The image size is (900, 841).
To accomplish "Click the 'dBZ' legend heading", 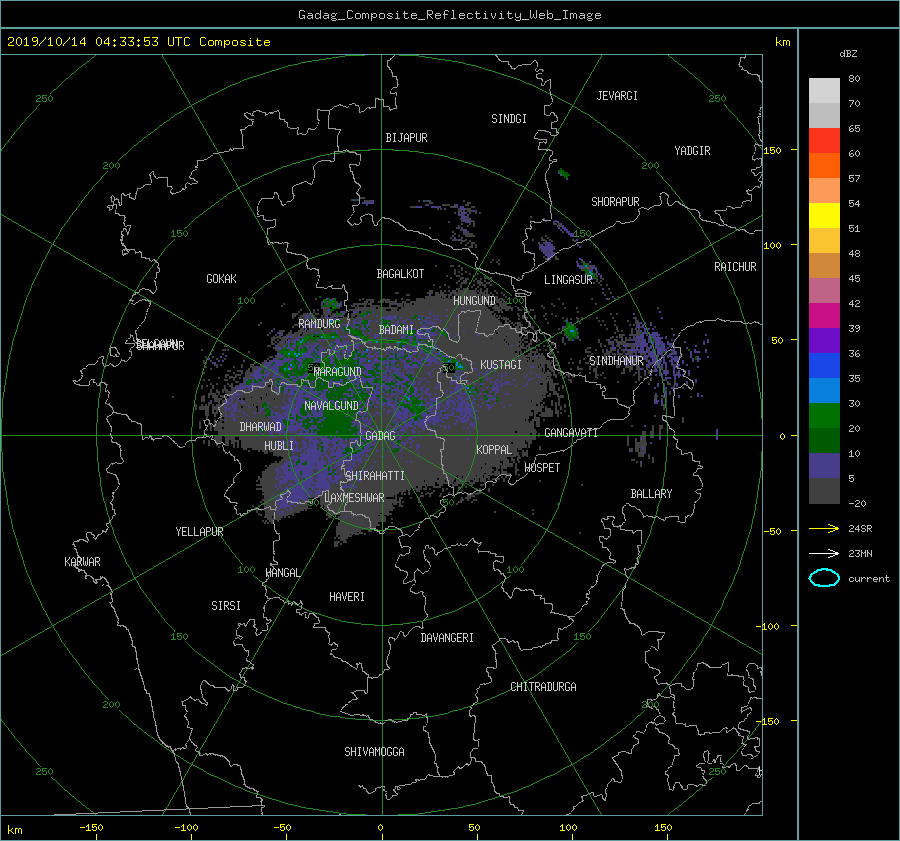I will coord(848,53).
